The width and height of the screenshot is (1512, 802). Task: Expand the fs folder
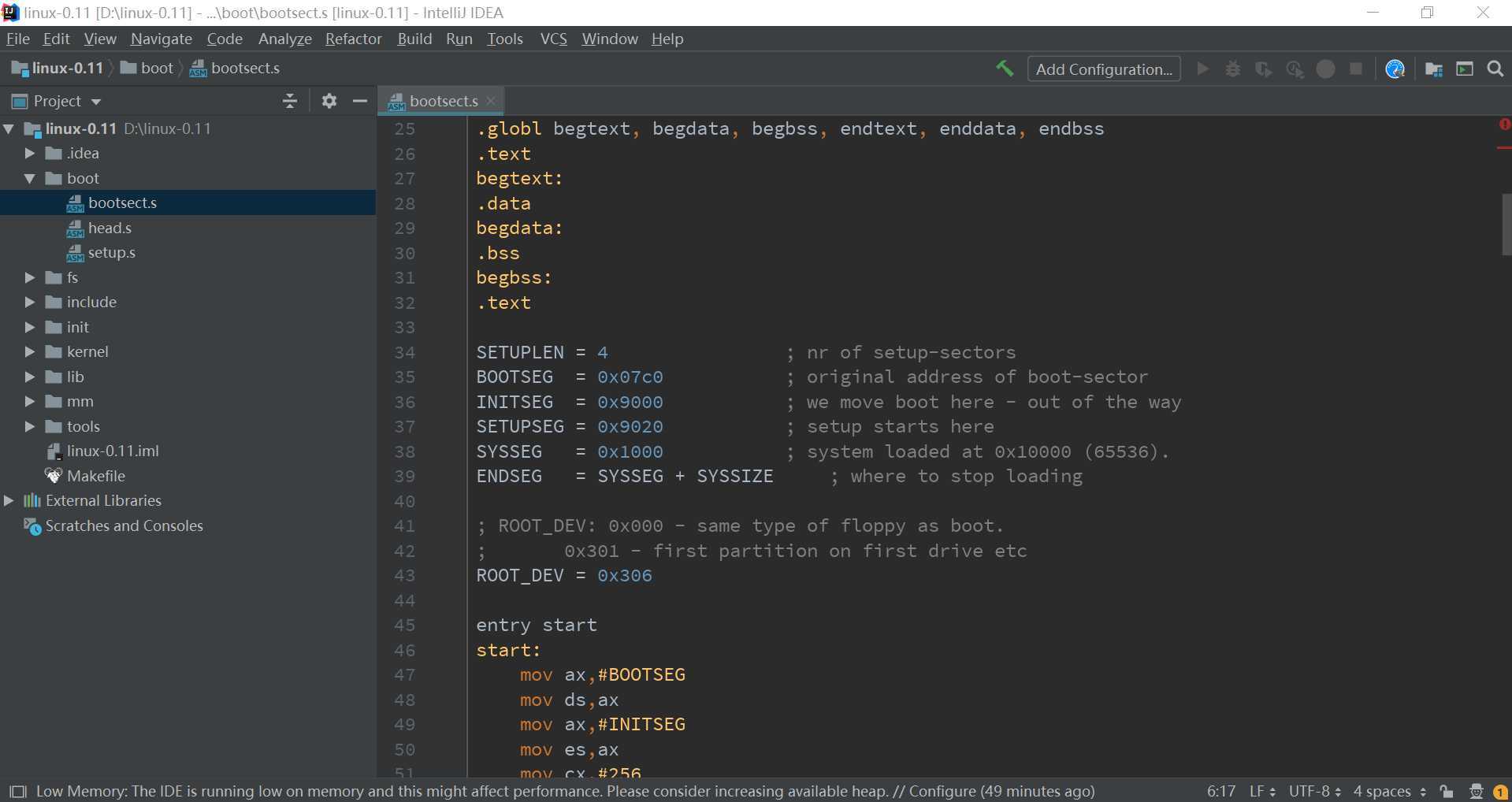click(x=30, y=277)
